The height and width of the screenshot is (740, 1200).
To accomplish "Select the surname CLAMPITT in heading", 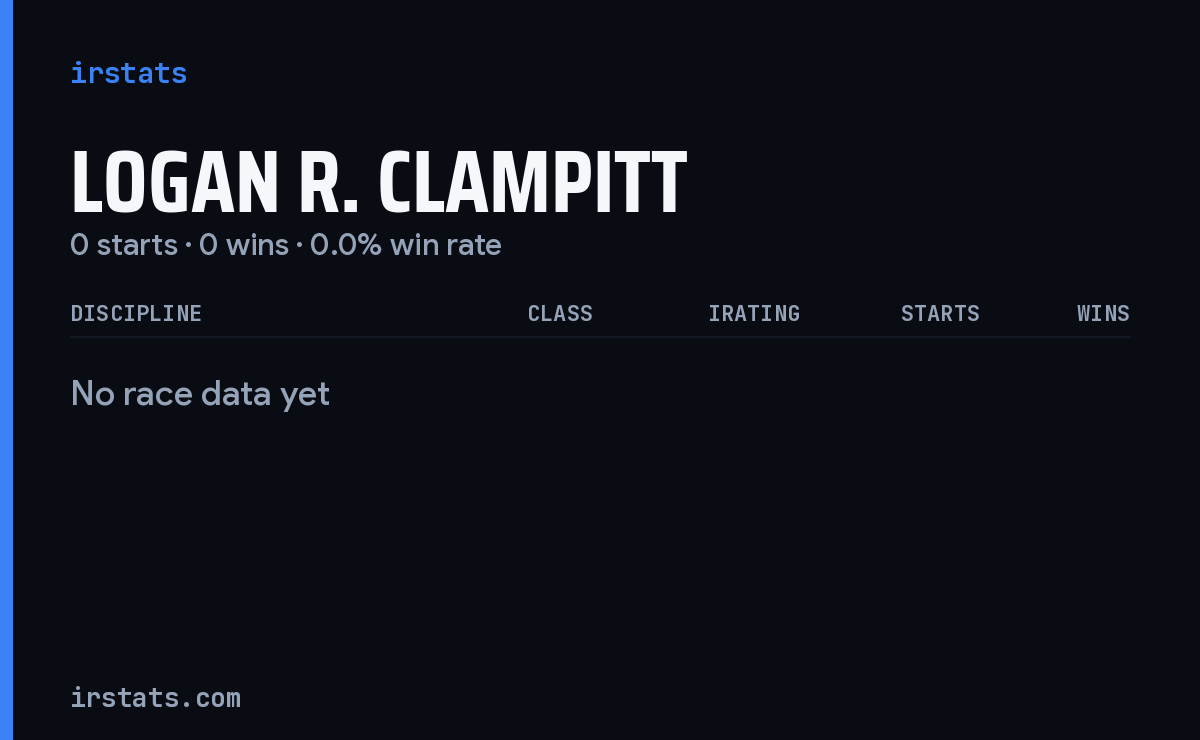I will 532,184.
